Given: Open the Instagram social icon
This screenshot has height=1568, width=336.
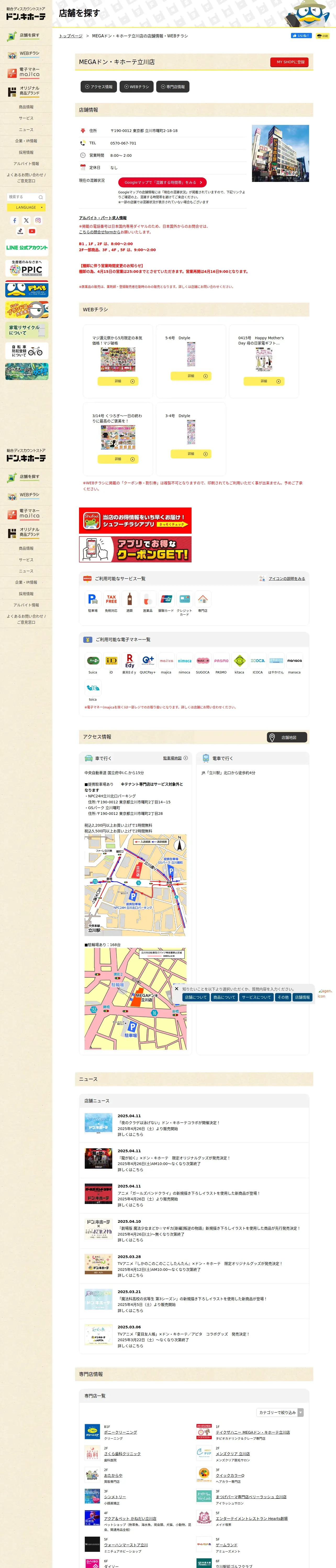Looking at the screenshot, I should pos(38,220).
